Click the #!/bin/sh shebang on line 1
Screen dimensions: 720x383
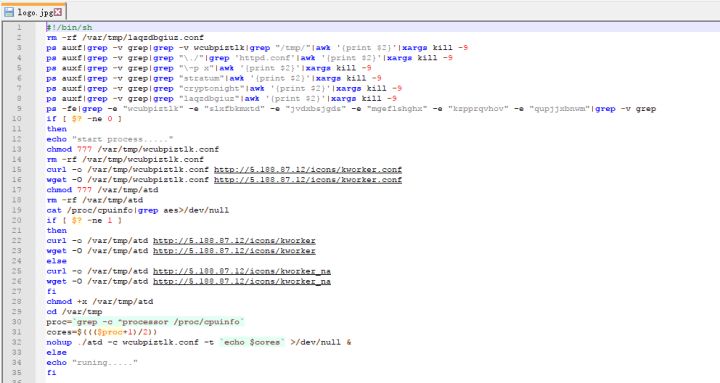pos(69,28)
